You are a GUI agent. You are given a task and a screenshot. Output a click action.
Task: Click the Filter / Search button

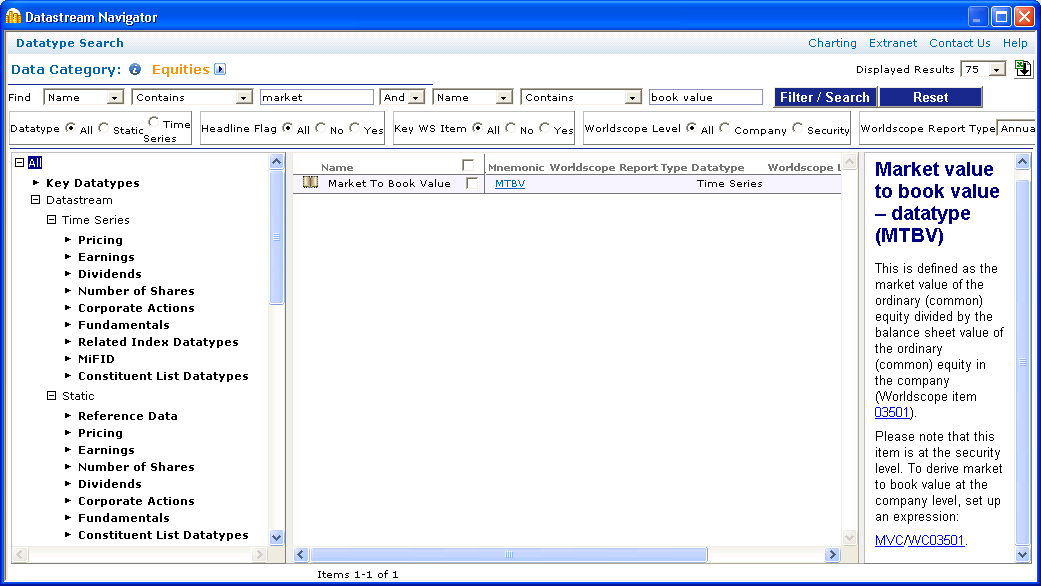click(x=825, y=98)
